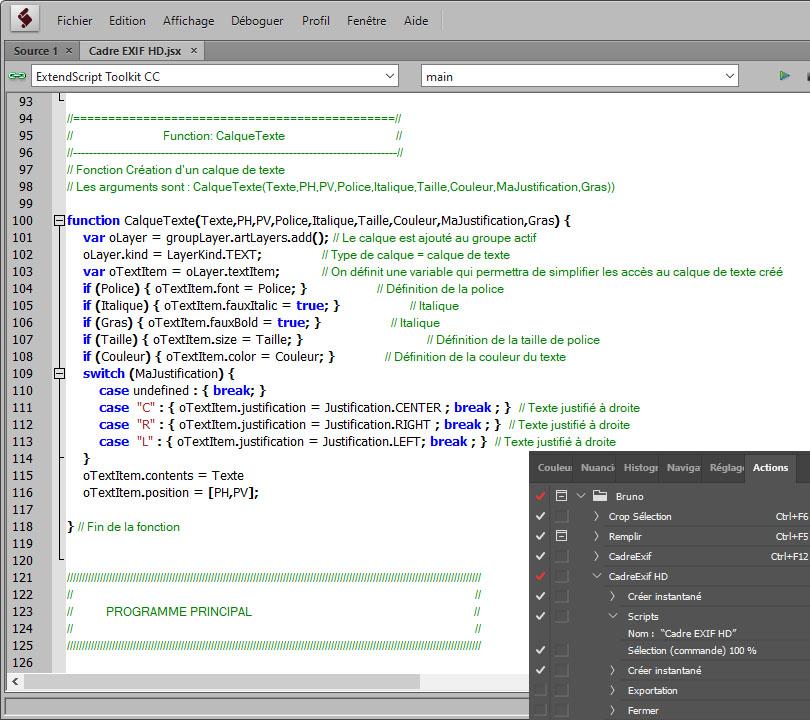Click the Bruno action set folder icon

pos(600,496)
